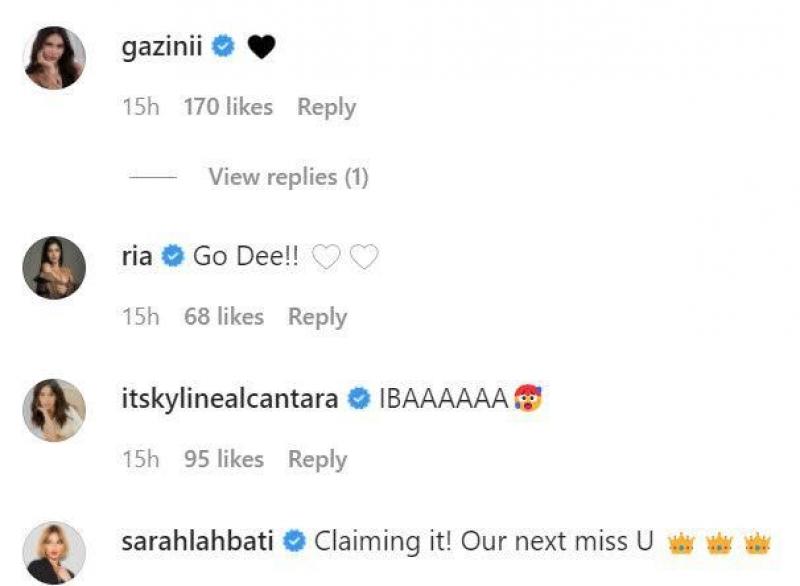Reply to ria's comment
This screenshot has height=586, width=800.
(319, 316)
